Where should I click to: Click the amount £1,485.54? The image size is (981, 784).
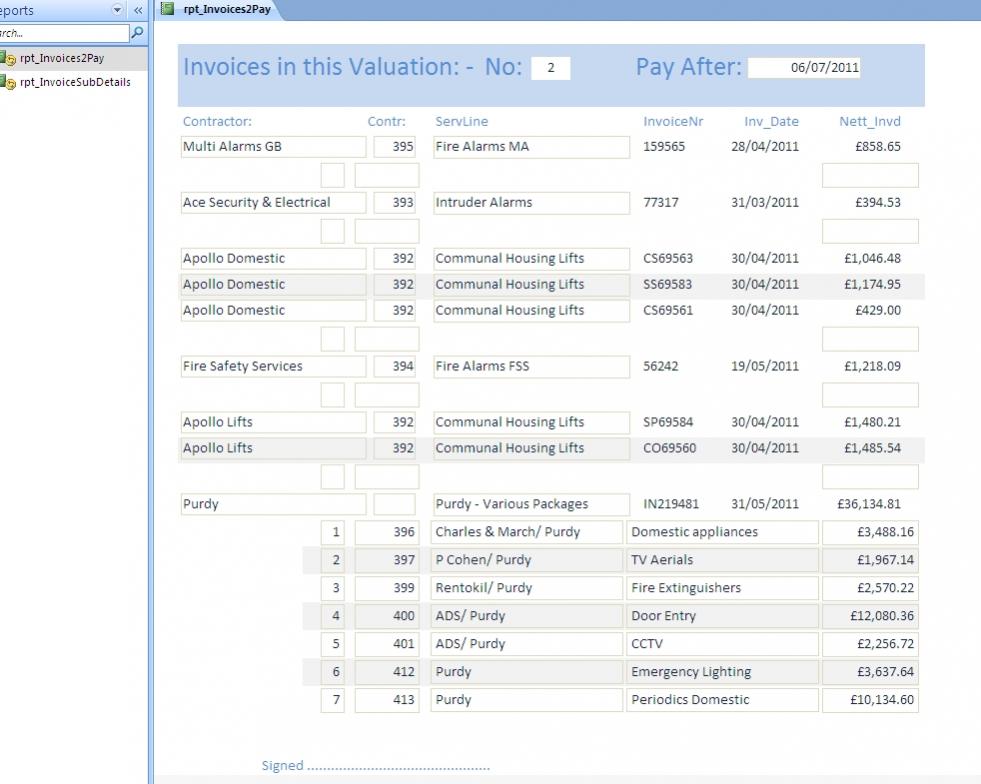(x=872, y=448)
